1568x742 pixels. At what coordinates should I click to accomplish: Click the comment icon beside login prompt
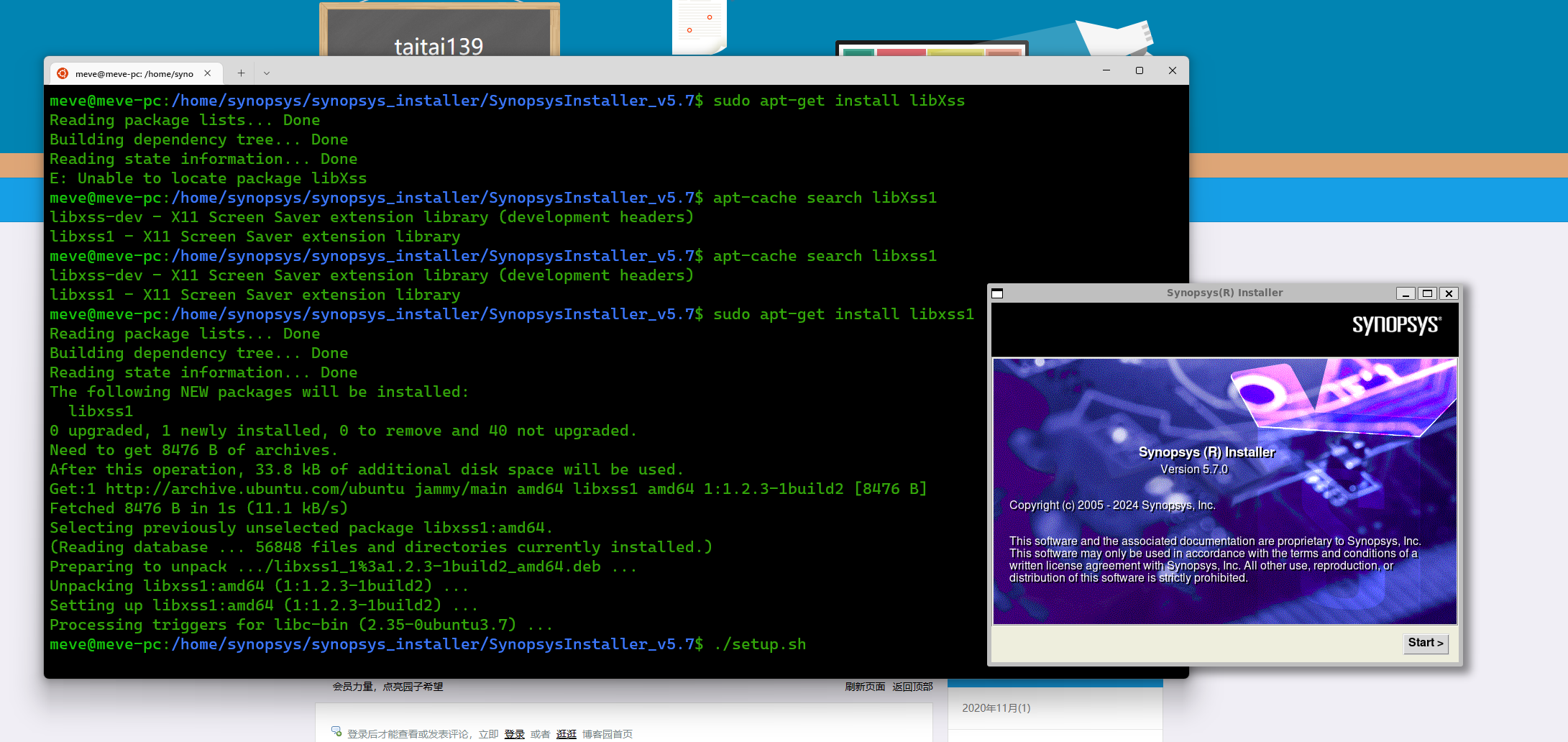336,732
